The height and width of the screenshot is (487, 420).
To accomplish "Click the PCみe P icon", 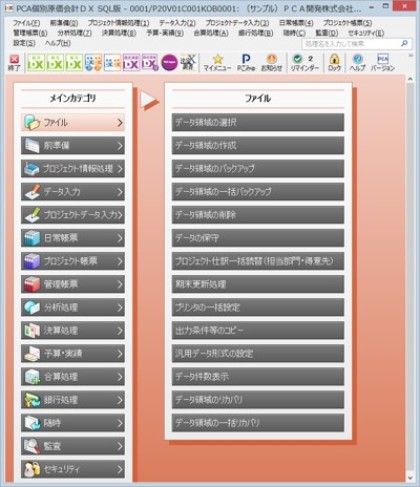I will [246, 63].
